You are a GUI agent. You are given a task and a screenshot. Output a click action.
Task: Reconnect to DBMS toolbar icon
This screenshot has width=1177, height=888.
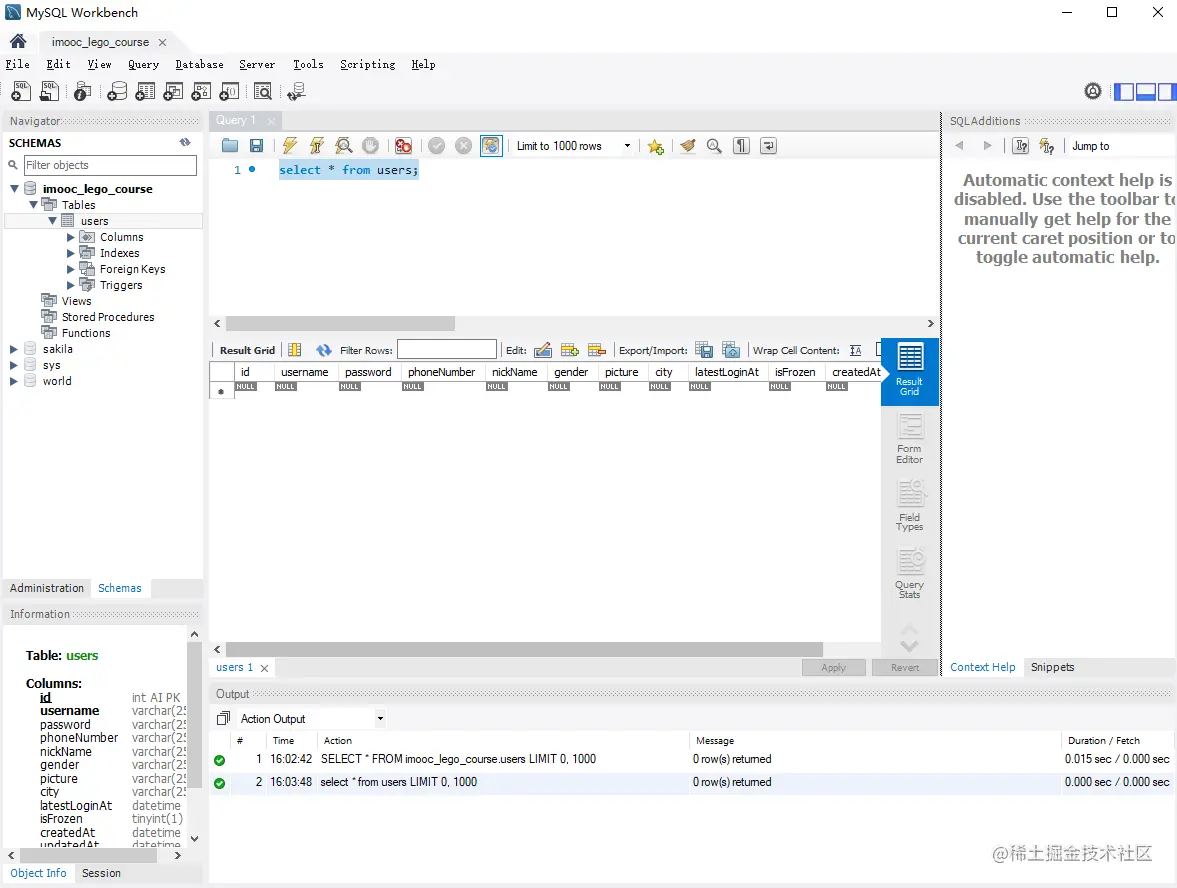click(x=297, y=92)
